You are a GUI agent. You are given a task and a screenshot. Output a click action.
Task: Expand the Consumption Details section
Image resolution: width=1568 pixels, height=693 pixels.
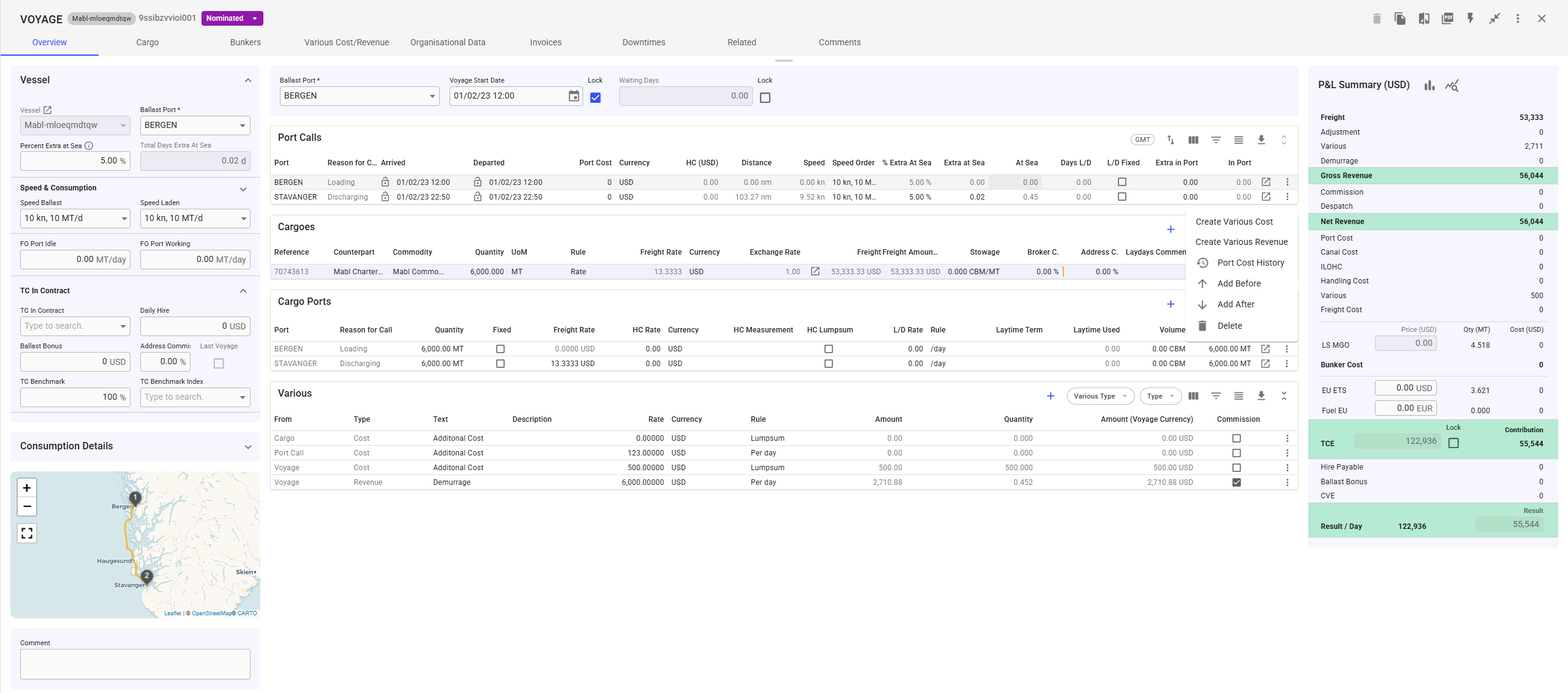tap(248, 447)
